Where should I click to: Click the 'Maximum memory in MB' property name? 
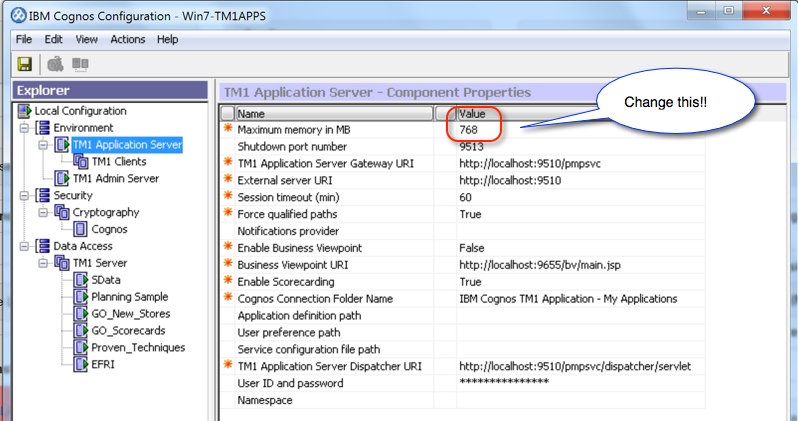pos(294,130)
